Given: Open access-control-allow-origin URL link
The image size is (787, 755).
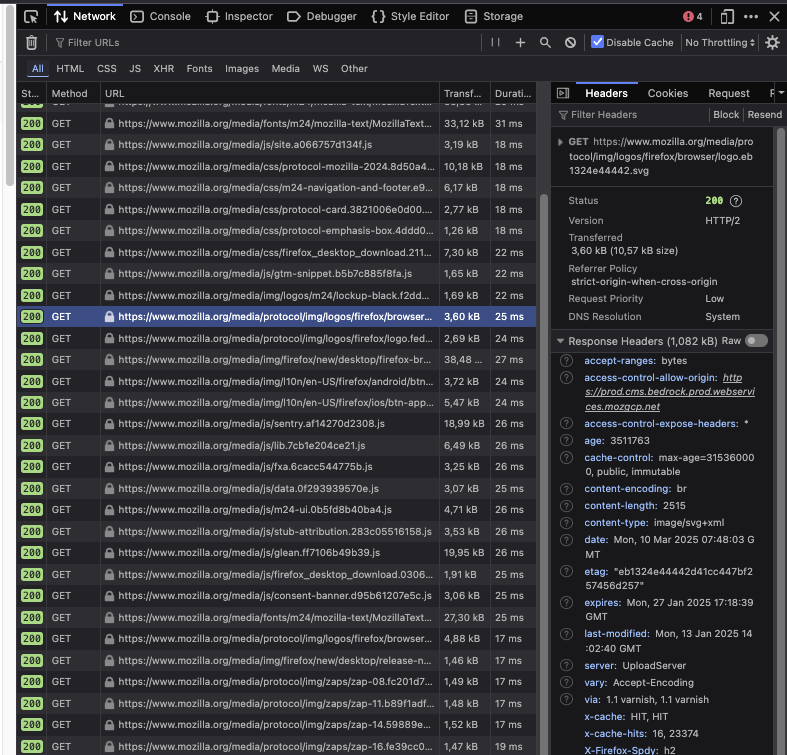Looking at the screenshot, I should pyautogui.click(x=670, y=392).
